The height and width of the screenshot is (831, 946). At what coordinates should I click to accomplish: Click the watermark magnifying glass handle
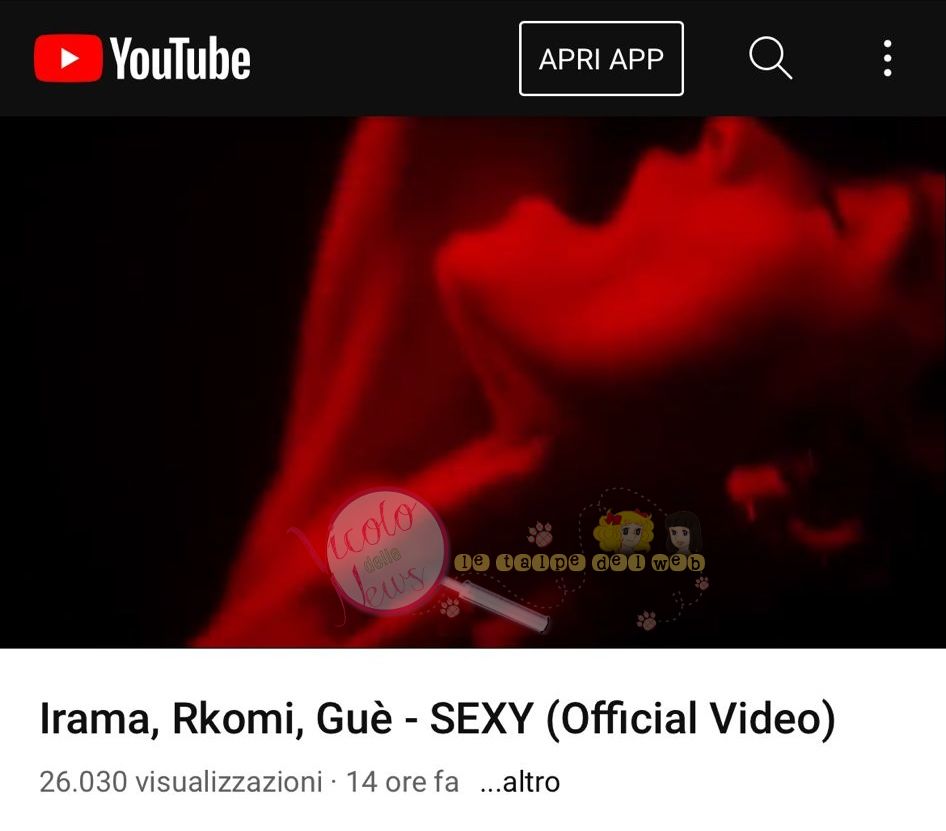(503, 605)
